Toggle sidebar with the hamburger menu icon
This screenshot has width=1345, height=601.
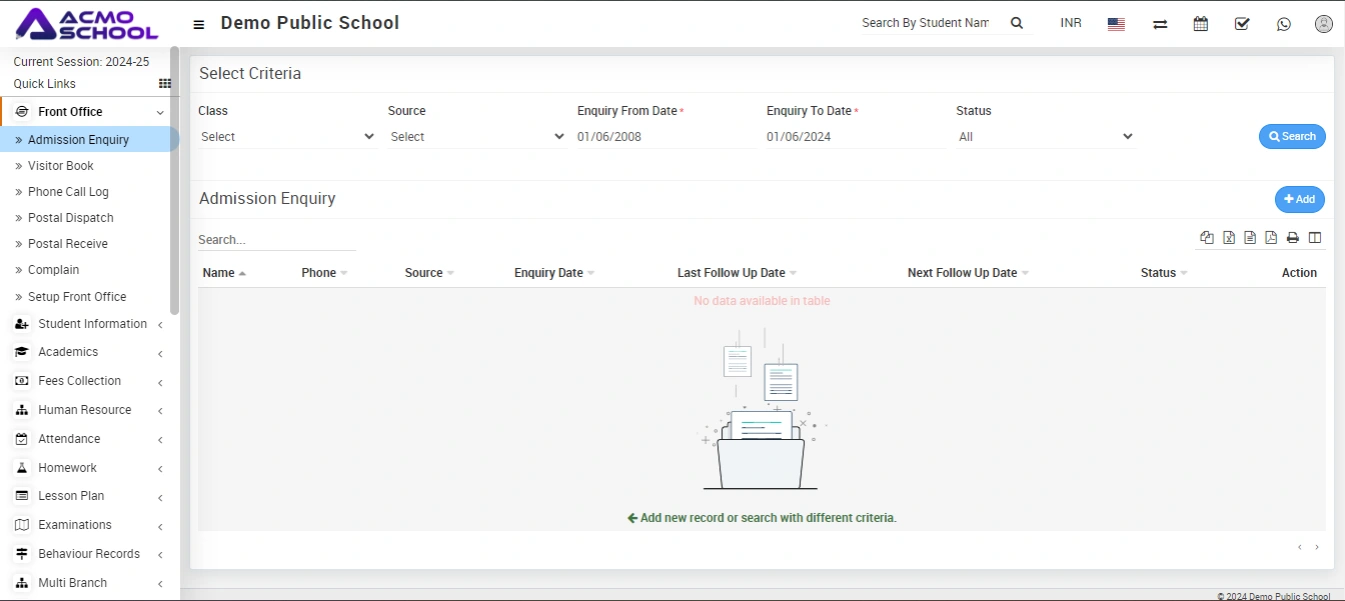click(199, 24)
